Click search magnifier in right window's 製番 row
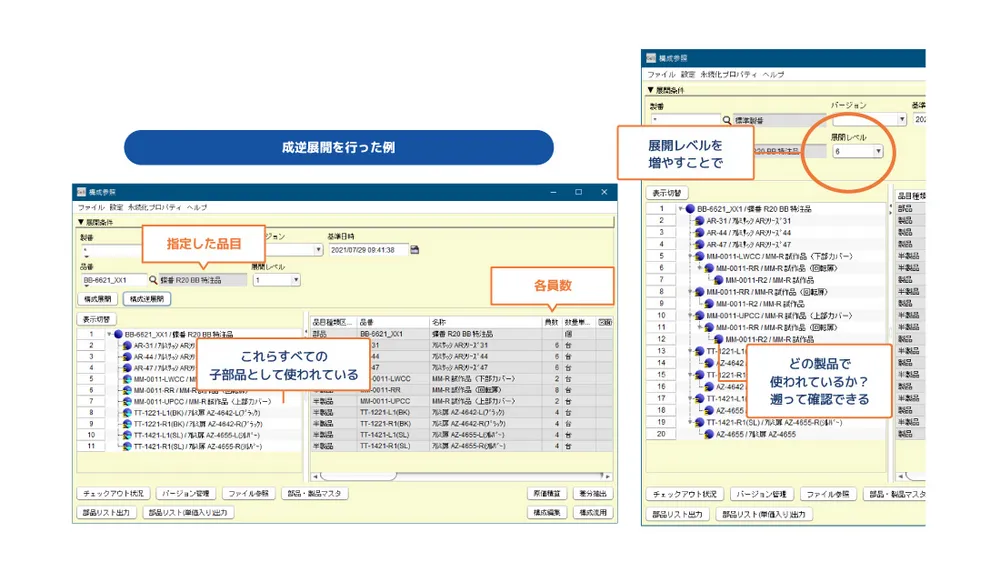This screenshot has height=572, width=1000. (726, 120)
